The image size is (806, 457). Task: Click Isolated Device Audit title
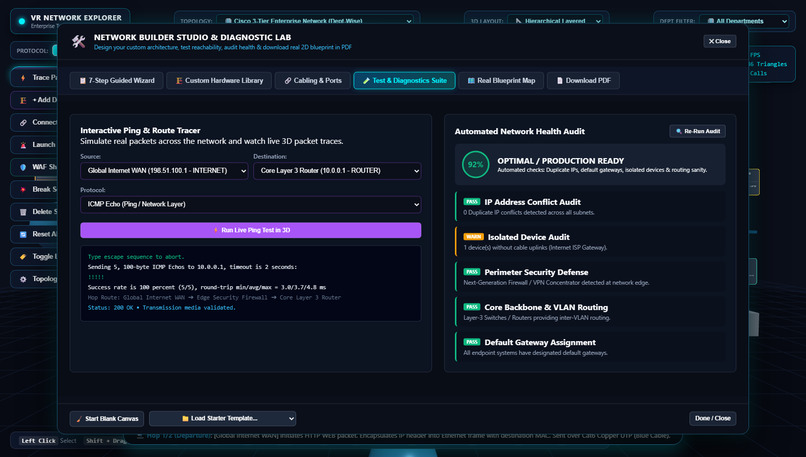pyautogui.click(x=528, y=237)
